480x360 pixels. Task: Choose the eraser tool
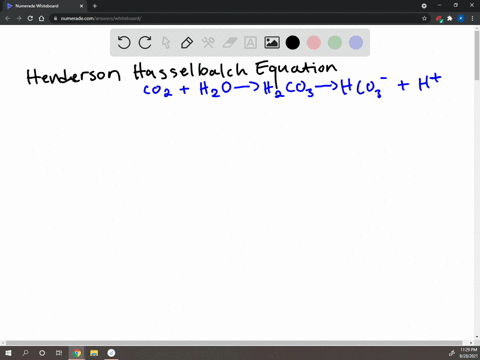pos(229,43)
